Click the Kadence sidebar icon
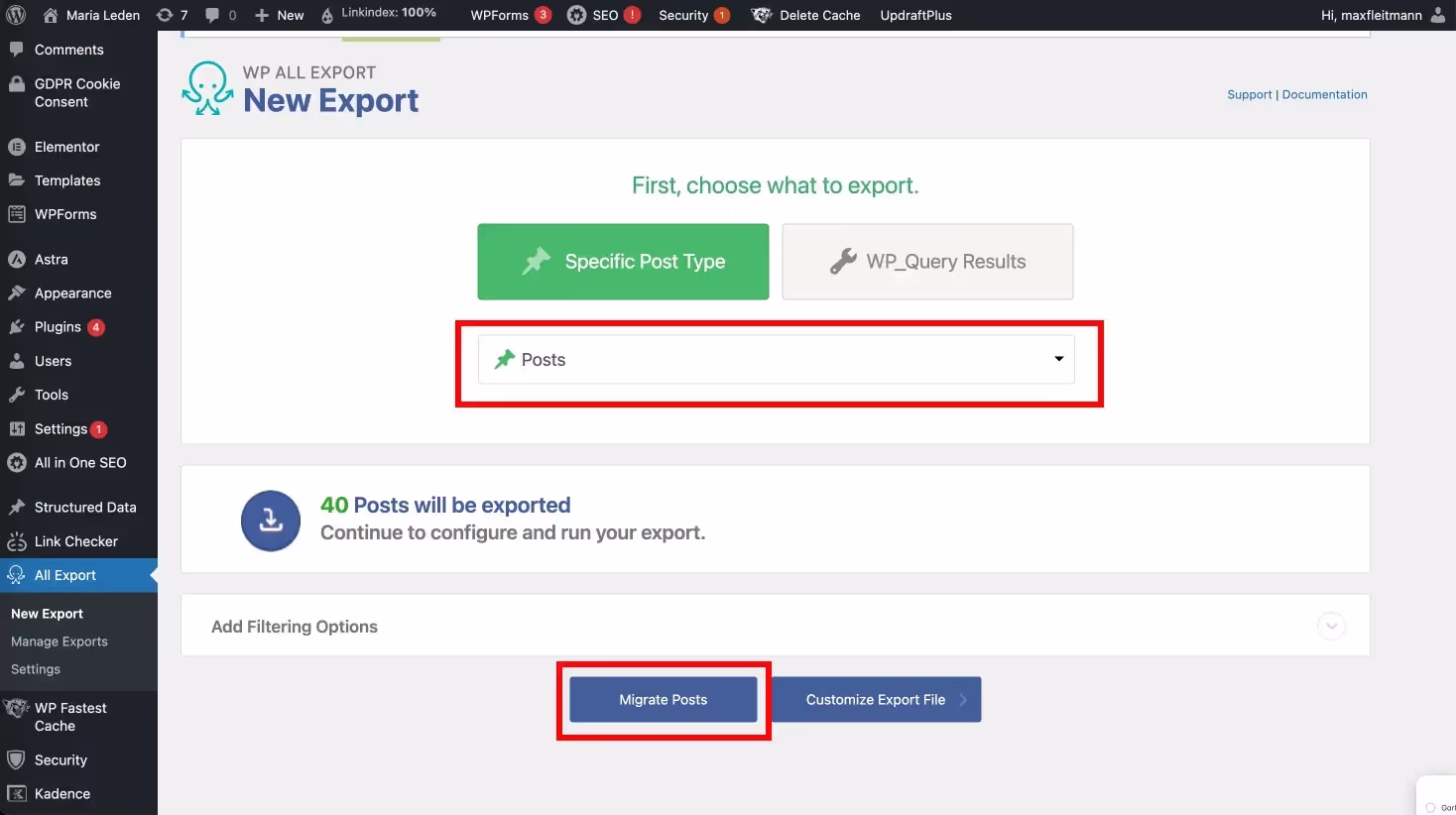This screenshot has width=1456, height=815. point(16,794)
